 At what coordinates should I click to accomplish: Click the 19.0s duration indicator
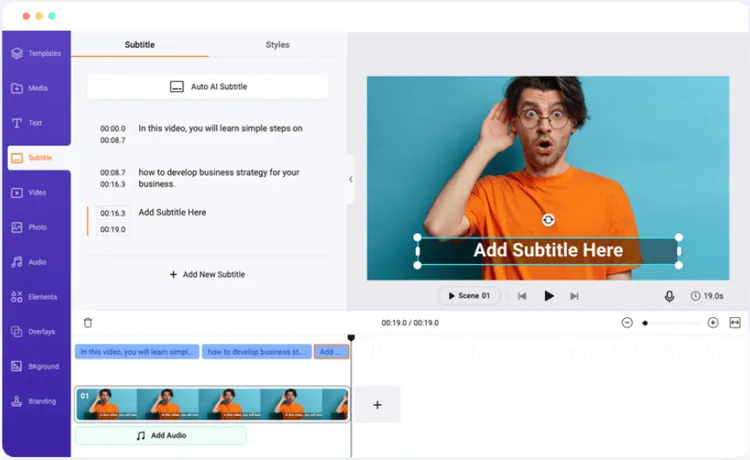click(x=707, y=296)
